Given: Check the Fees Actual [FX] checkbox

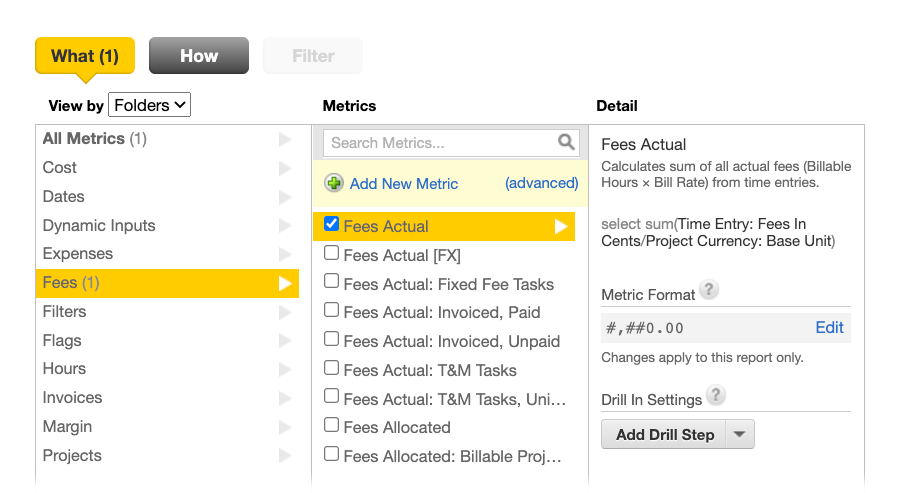Looking at the screenshot, I should 331,253.
